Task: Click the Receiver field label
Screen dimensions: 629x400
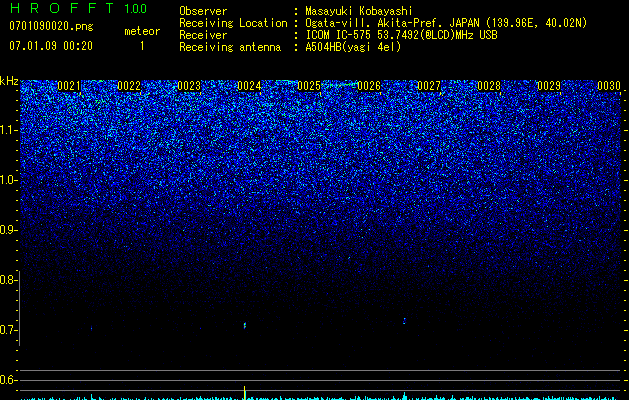Action: (203, 35)
